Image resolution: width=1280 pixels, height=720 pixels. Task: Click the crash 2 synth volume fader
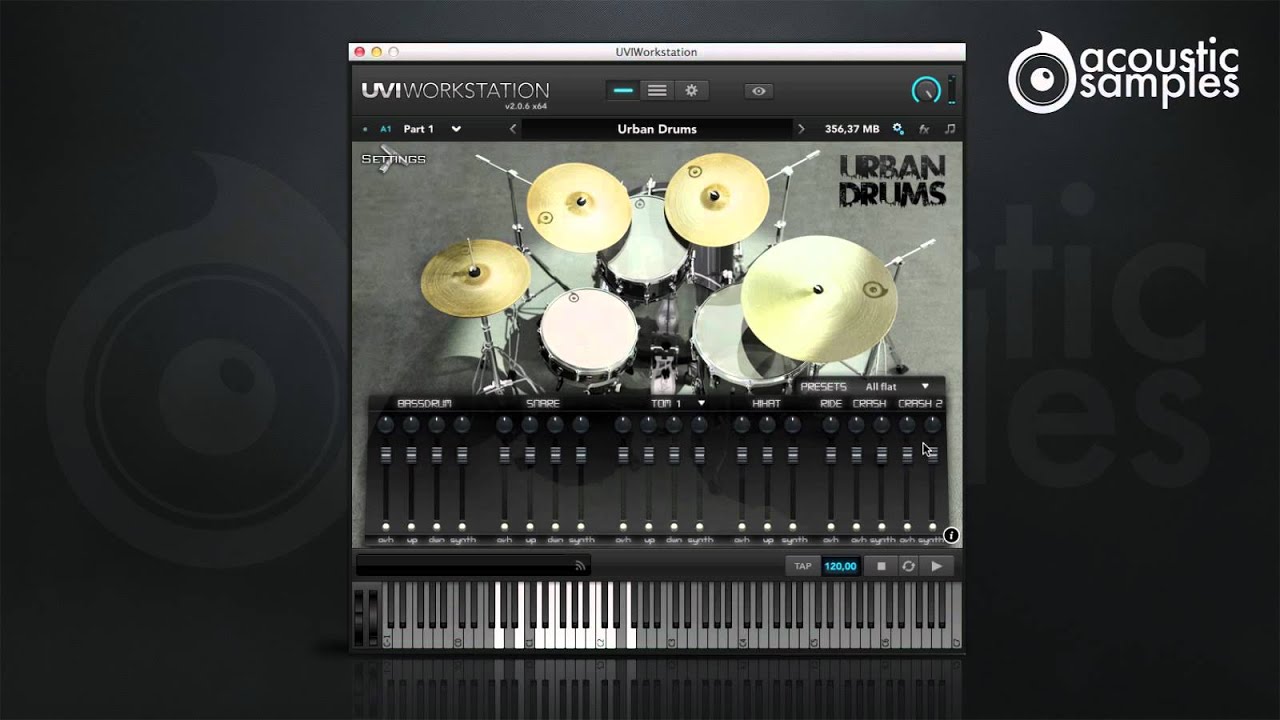(933, 454)
